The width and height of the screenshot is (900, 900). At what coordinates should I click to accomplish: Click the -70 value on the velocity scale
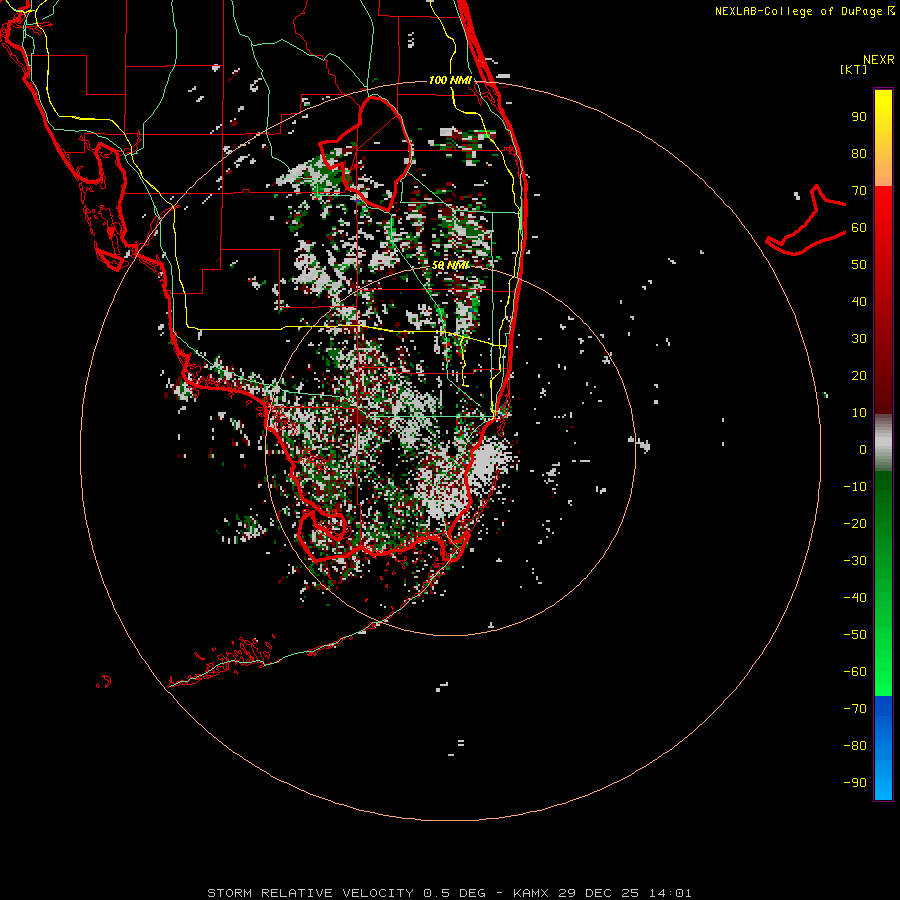pyautogui.click(x=855, y=709)
